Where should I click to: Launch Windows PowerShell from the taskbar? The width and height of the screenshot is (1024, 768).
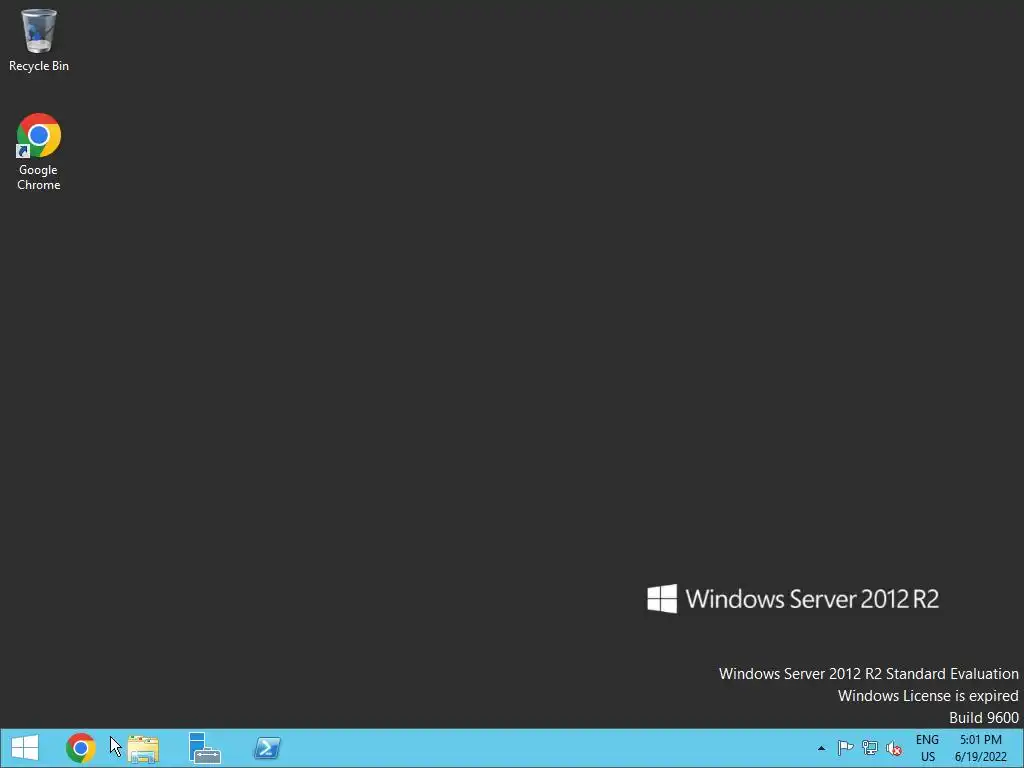(267, 748)
